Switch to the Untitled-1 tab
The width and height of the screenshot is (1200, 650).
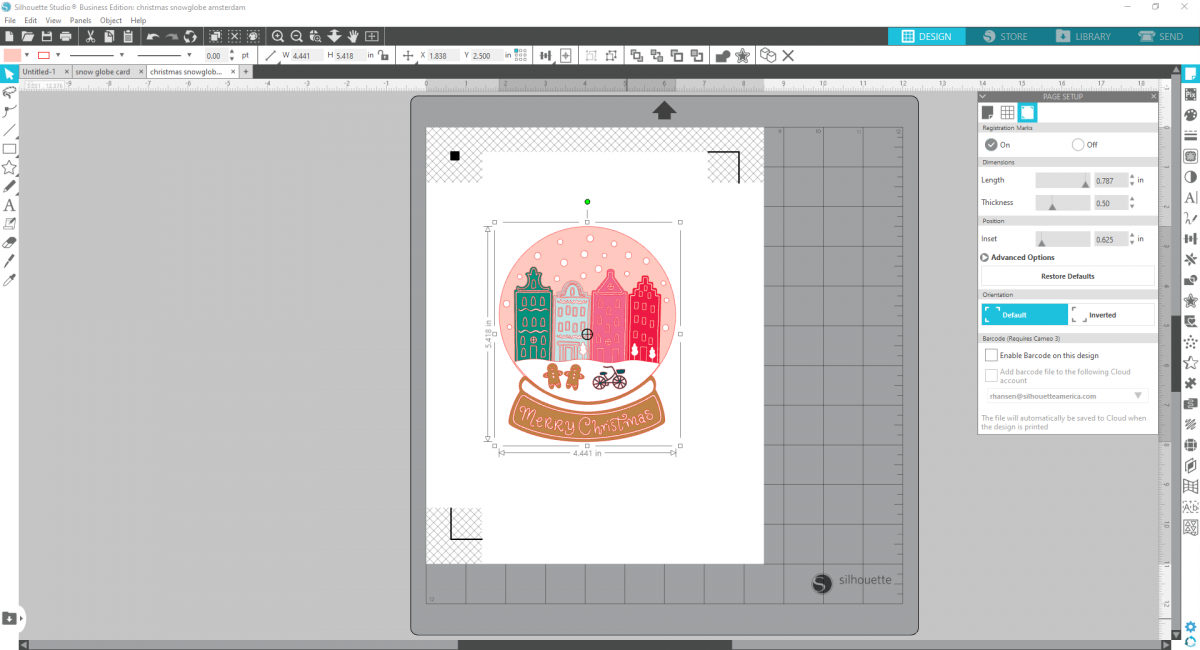pos(39,72)
